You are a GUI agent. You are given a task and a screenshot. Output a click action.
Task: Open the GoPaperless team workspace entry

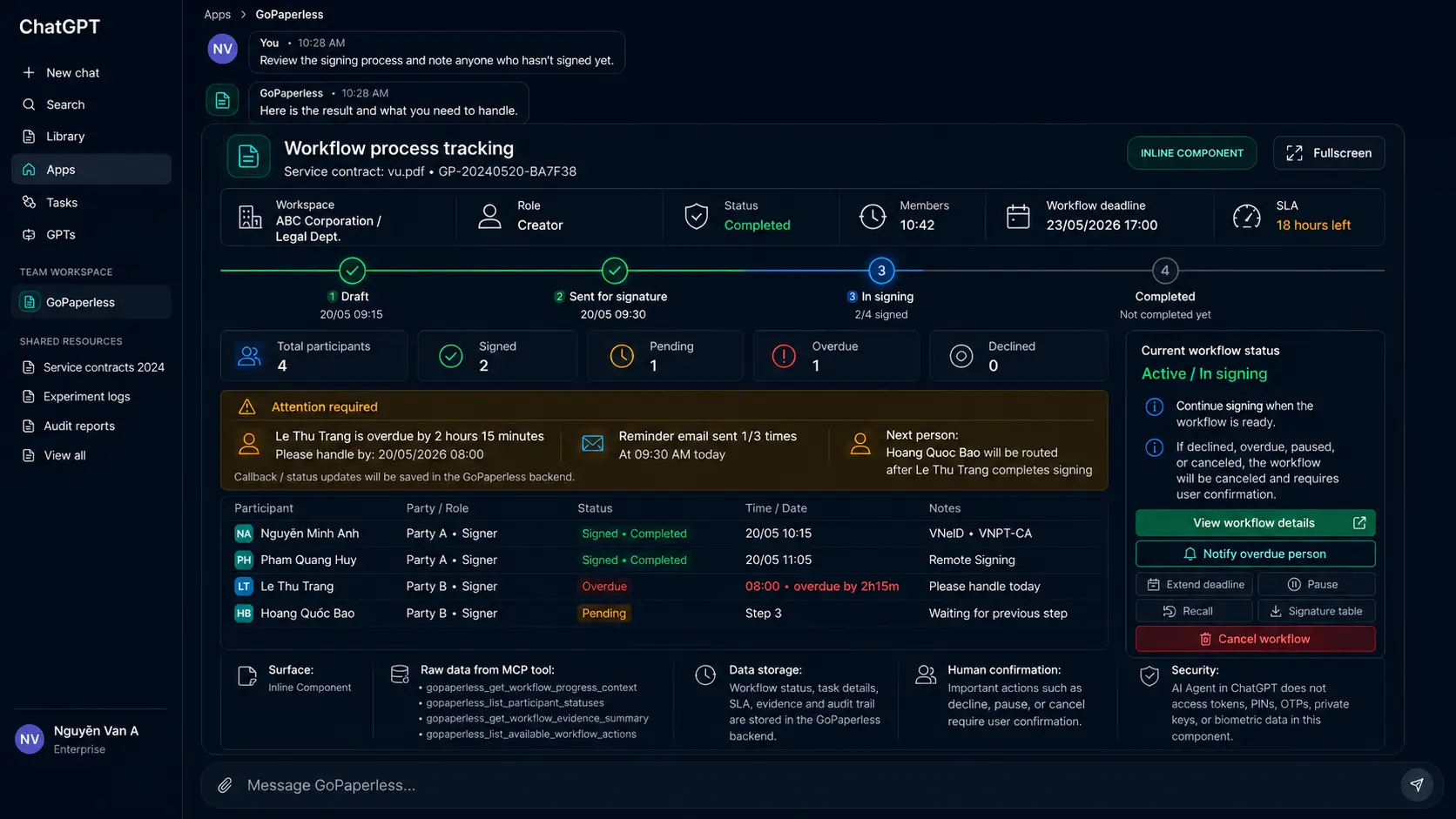[x=91, y=302]
